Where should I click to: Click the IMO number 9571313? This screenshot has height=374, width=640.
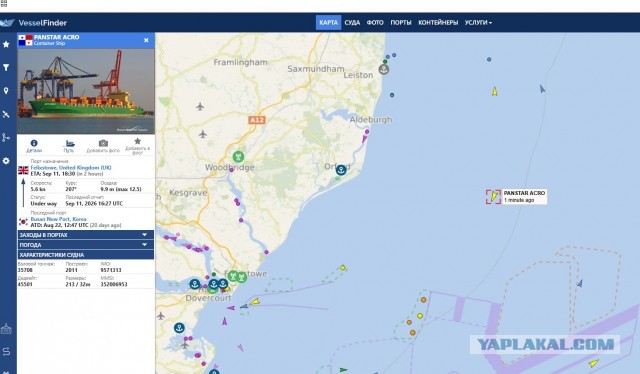coord(111,270)
